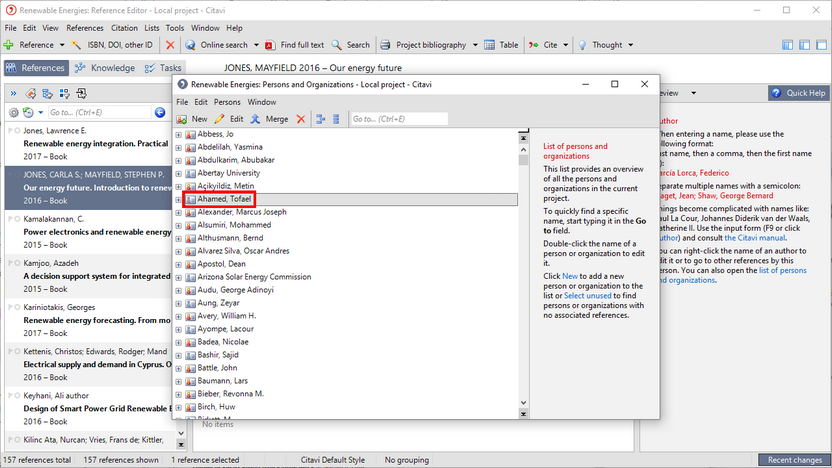Click the Cite button
The image size is (832, 468).
coord(543,45)
